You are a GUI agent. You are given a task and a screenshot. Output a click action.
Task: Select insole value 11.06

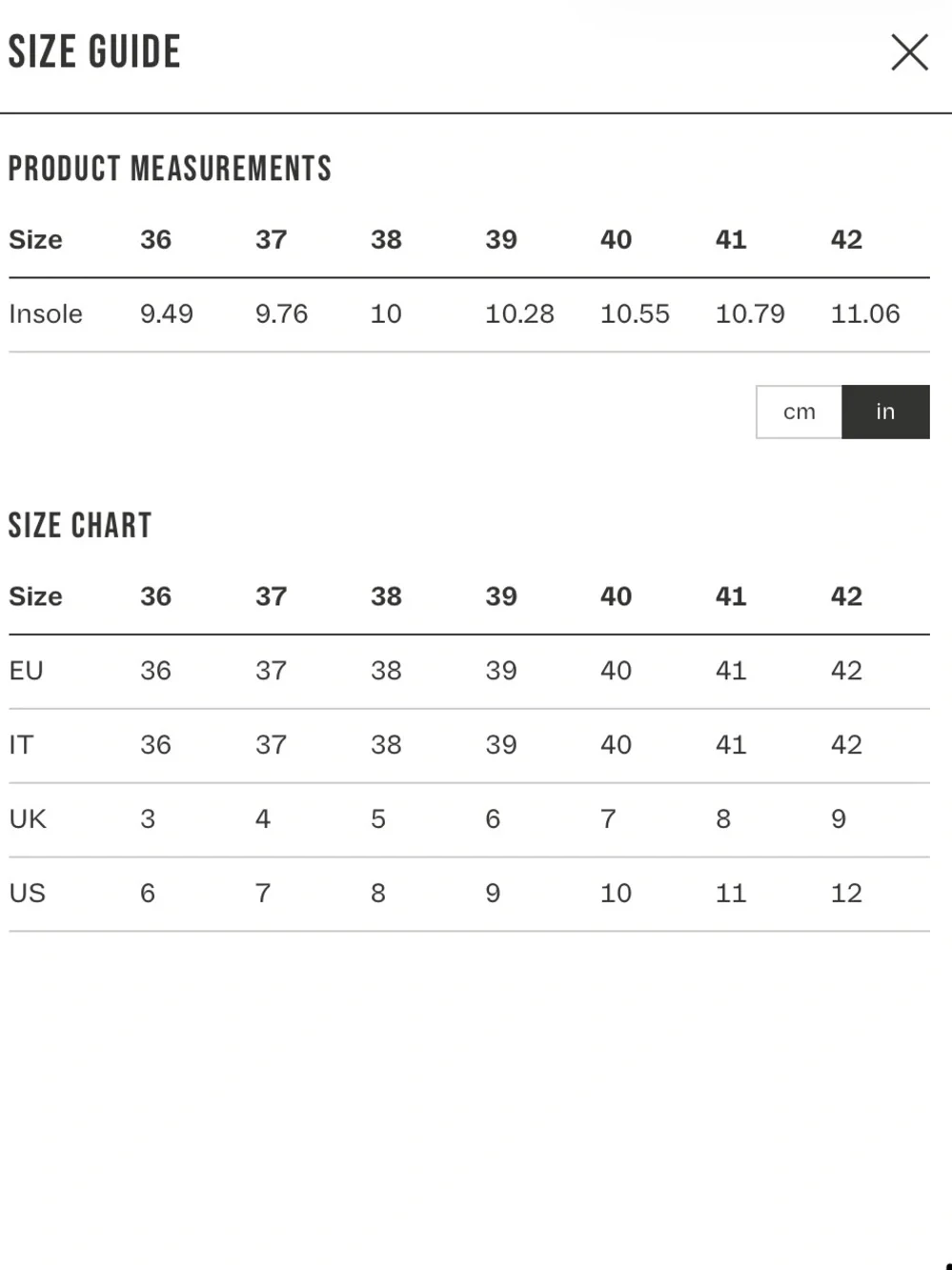865,313
